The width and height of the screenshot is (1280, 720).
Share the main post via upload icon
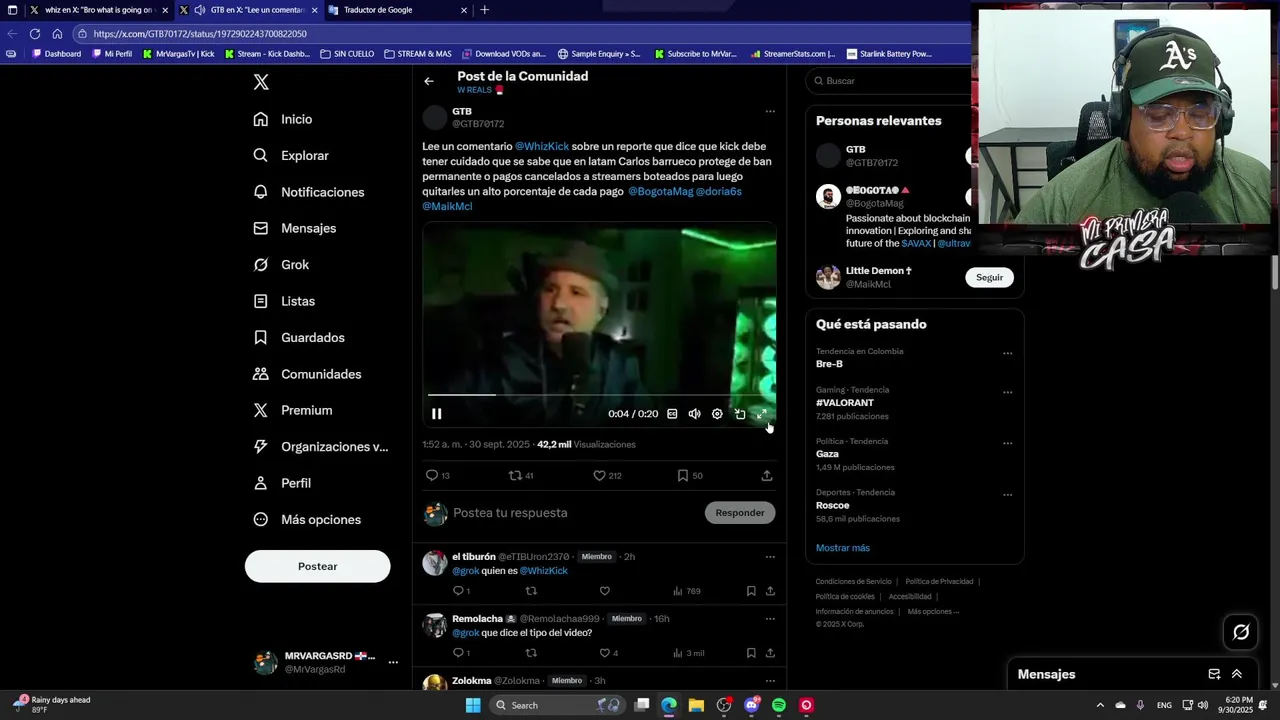767,476
